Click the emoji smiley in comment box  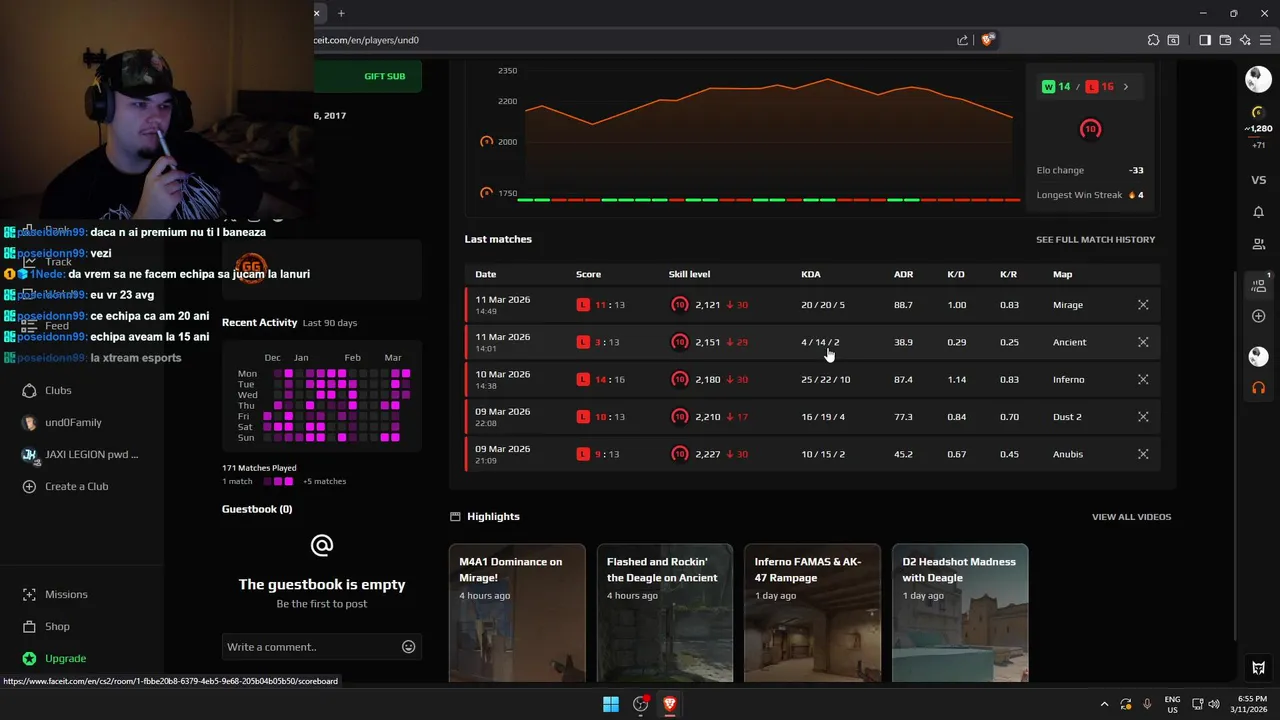coord(408,647)
